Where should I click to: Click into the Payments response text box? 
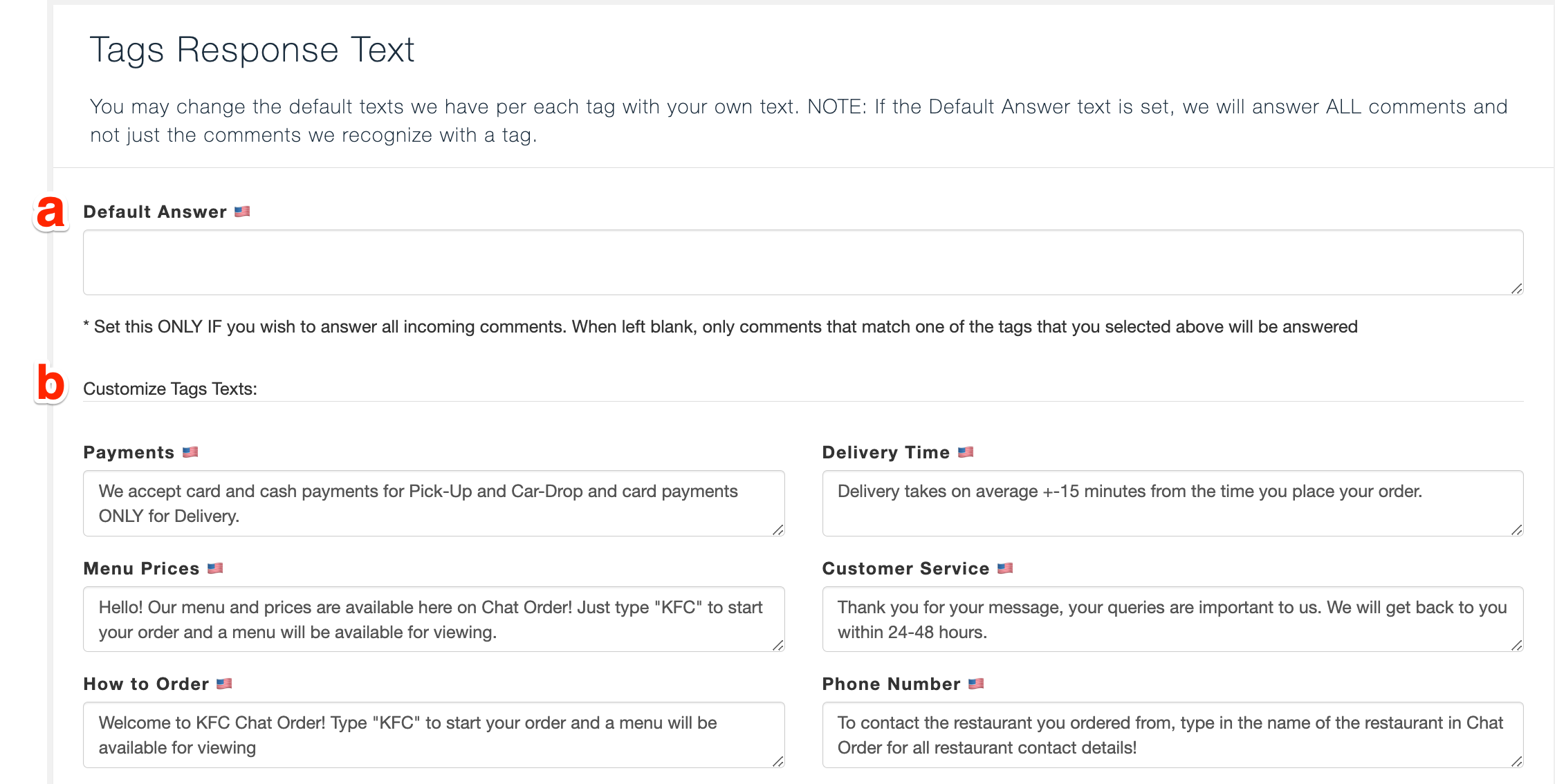point(434,503)
